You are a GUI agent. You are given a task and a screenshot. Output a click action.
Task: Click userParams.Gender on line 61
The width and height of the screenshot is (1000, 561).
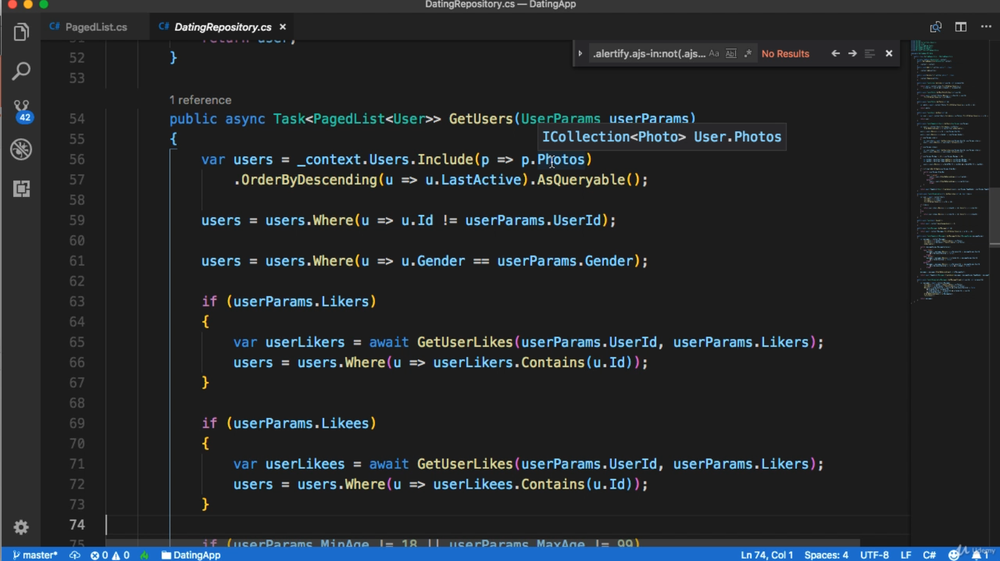564,261
